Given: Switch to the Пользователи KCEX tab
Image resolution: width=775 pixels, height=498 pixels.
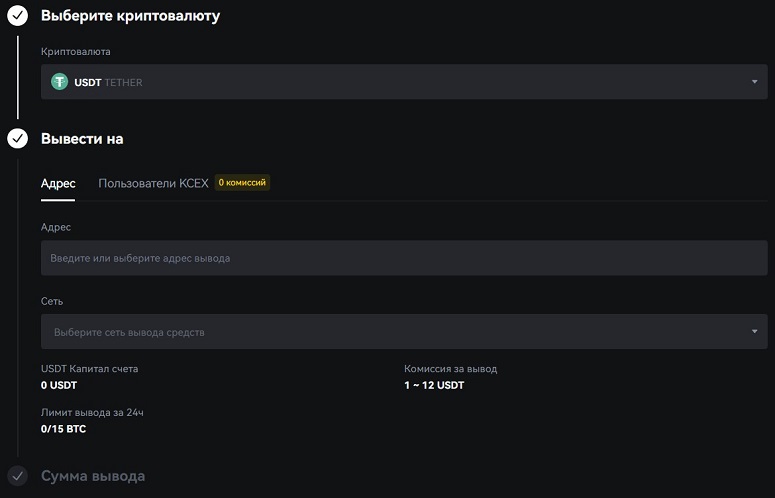Looking at the screenshot, I should (x=153, y=183).
